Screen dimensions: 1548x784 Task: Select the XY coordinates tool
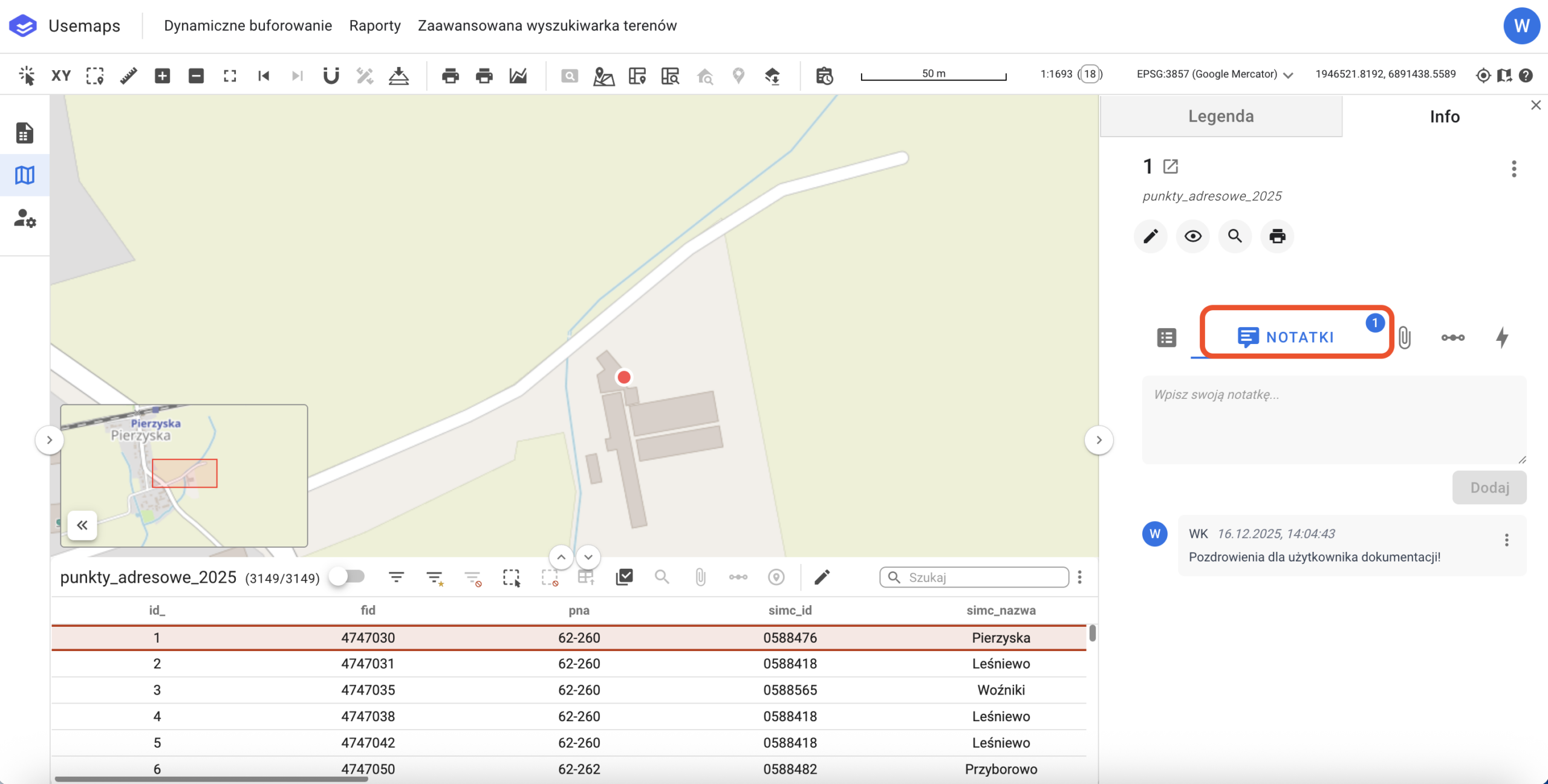[x=61, y=76]
